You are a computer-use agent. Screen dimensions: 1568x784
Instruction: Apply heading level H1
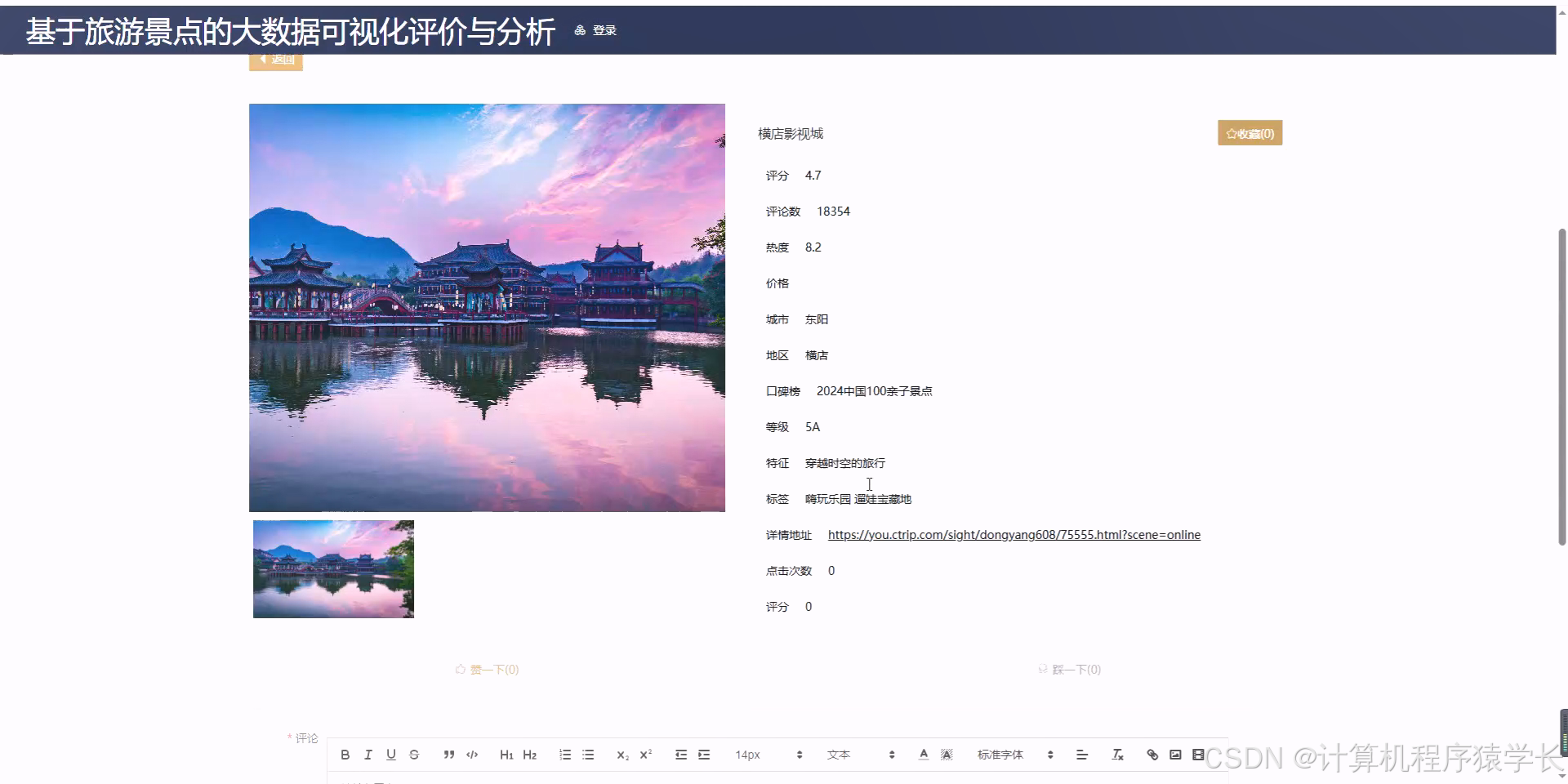coord(506,755)
